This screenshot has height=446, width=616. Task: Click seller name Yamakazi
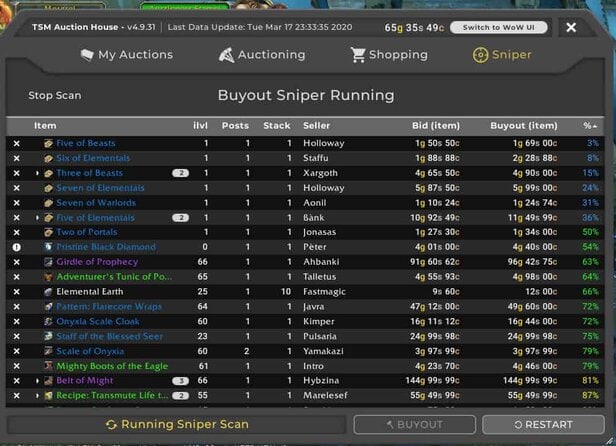(x=323, y=351)
